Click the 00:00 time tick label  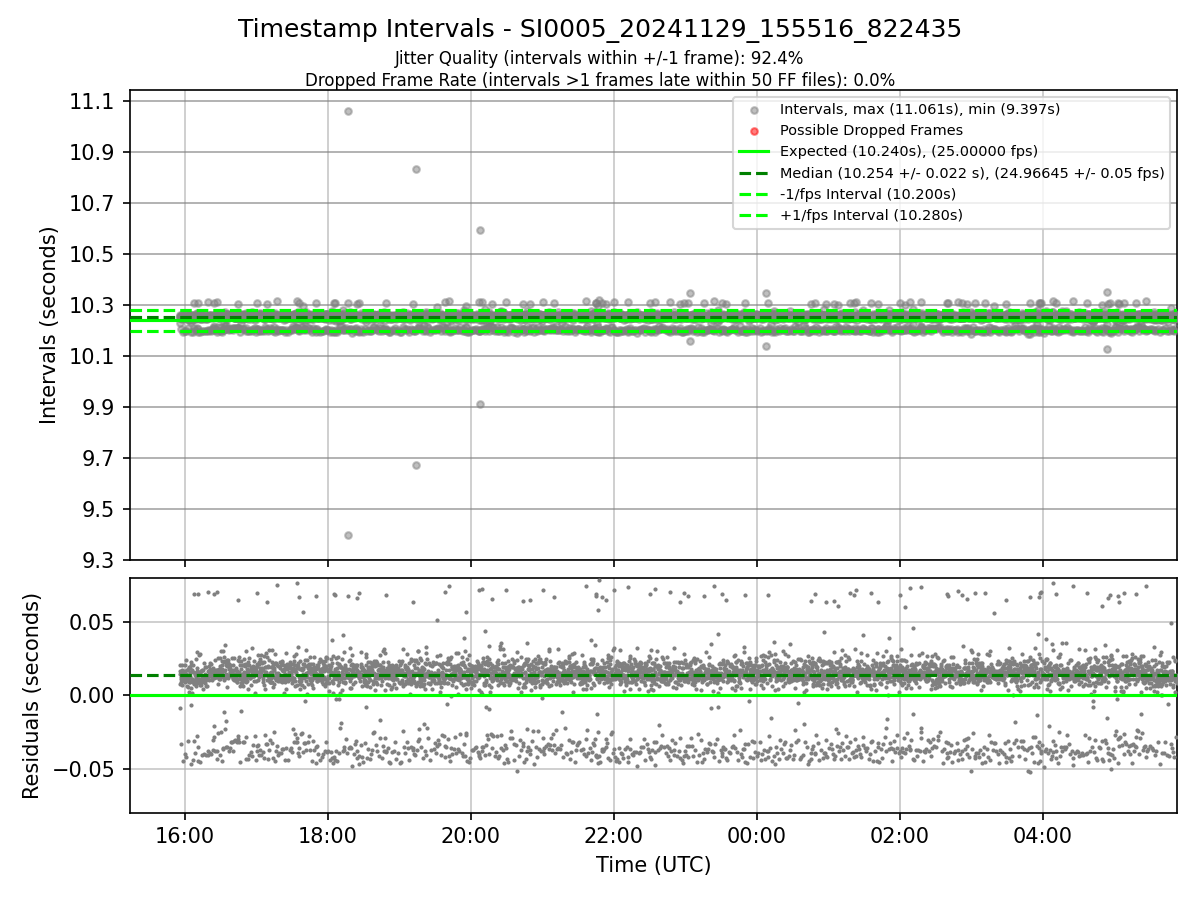pos(756,834)
